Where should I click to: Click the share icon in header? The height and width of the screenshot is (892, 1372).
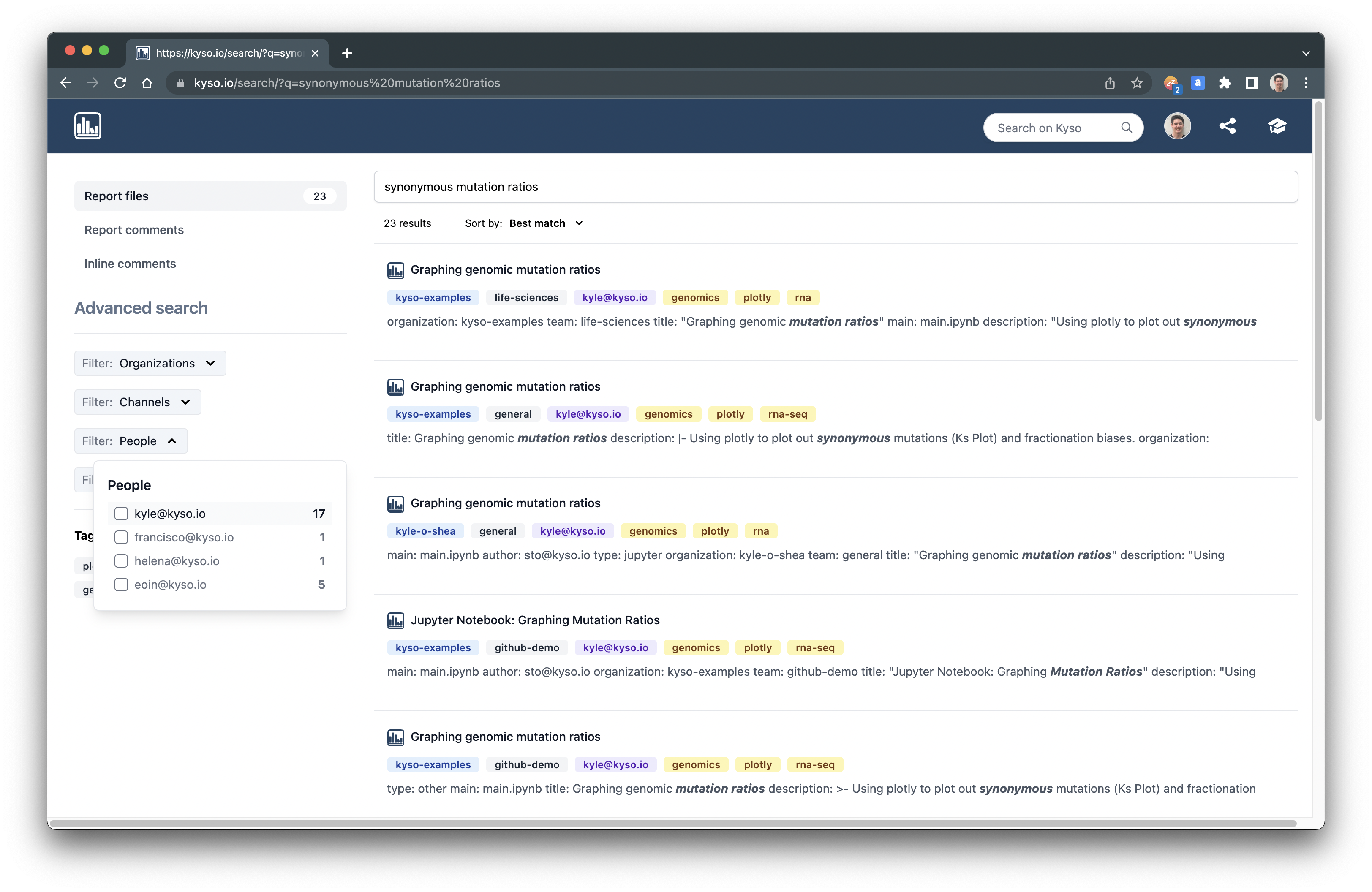[x=1227, y=126]
